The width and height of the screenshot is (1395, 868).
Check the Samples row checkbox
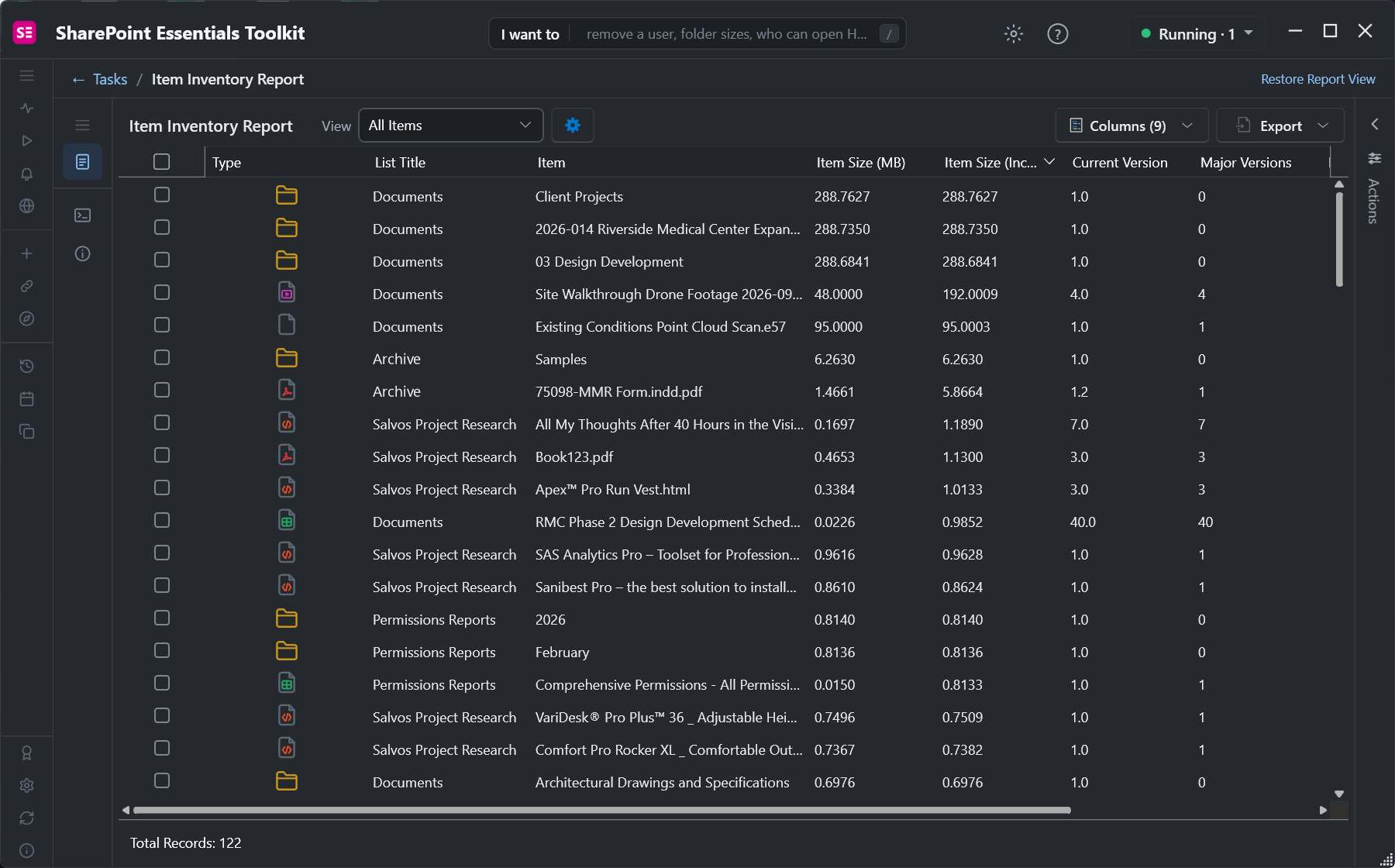(162, 357)
